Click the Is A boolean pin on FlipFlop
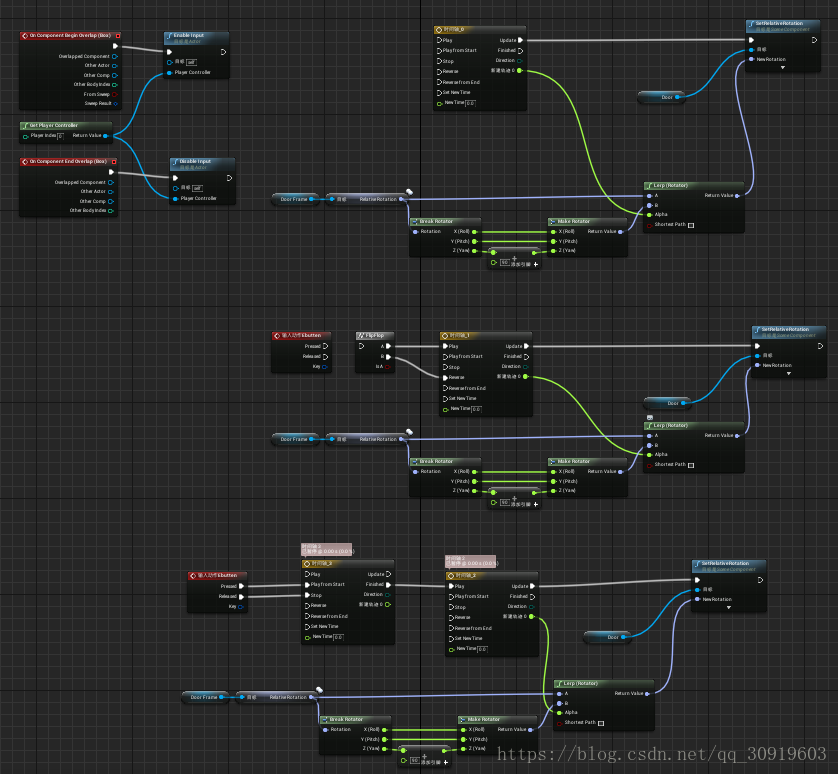The height and width of the screenshot is (774, 838). pyautogui.click(x=387, y=367)
